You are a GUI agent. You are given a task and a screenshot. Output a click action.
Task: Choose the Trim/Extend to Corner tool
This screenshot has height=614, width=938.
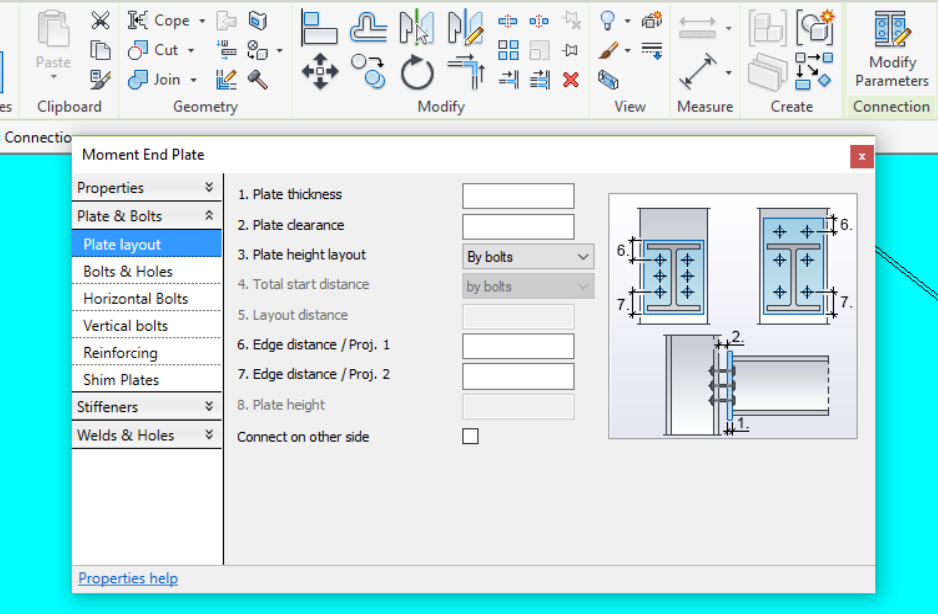pyautogui.click(x=465, y=72)
